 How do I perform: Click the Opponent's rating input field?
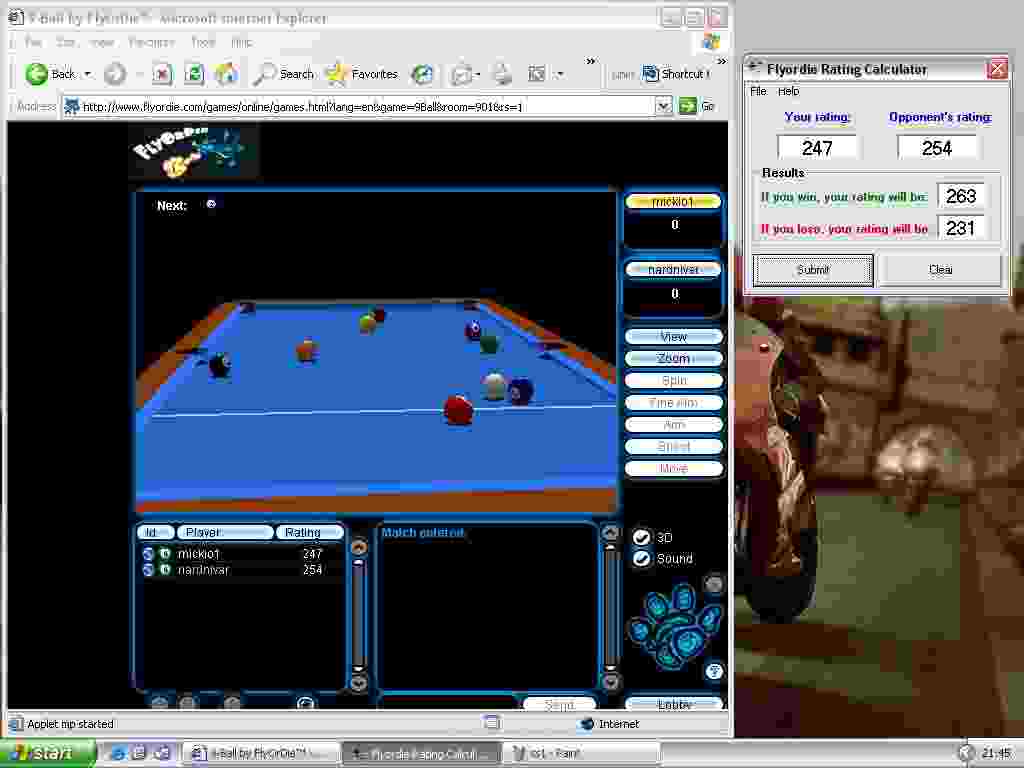[x=936, y=148]
